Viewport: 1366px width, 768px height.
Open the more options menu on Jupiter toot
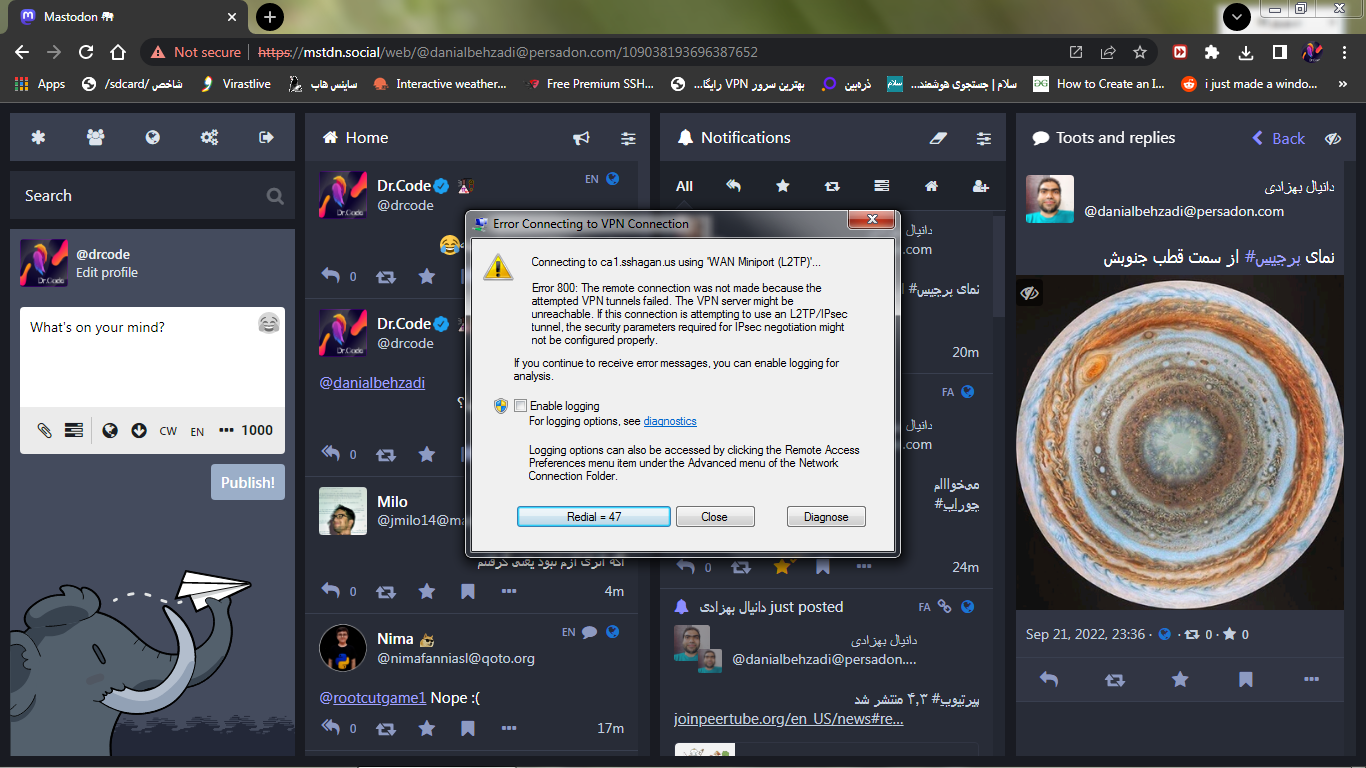tap(1311, 680)
